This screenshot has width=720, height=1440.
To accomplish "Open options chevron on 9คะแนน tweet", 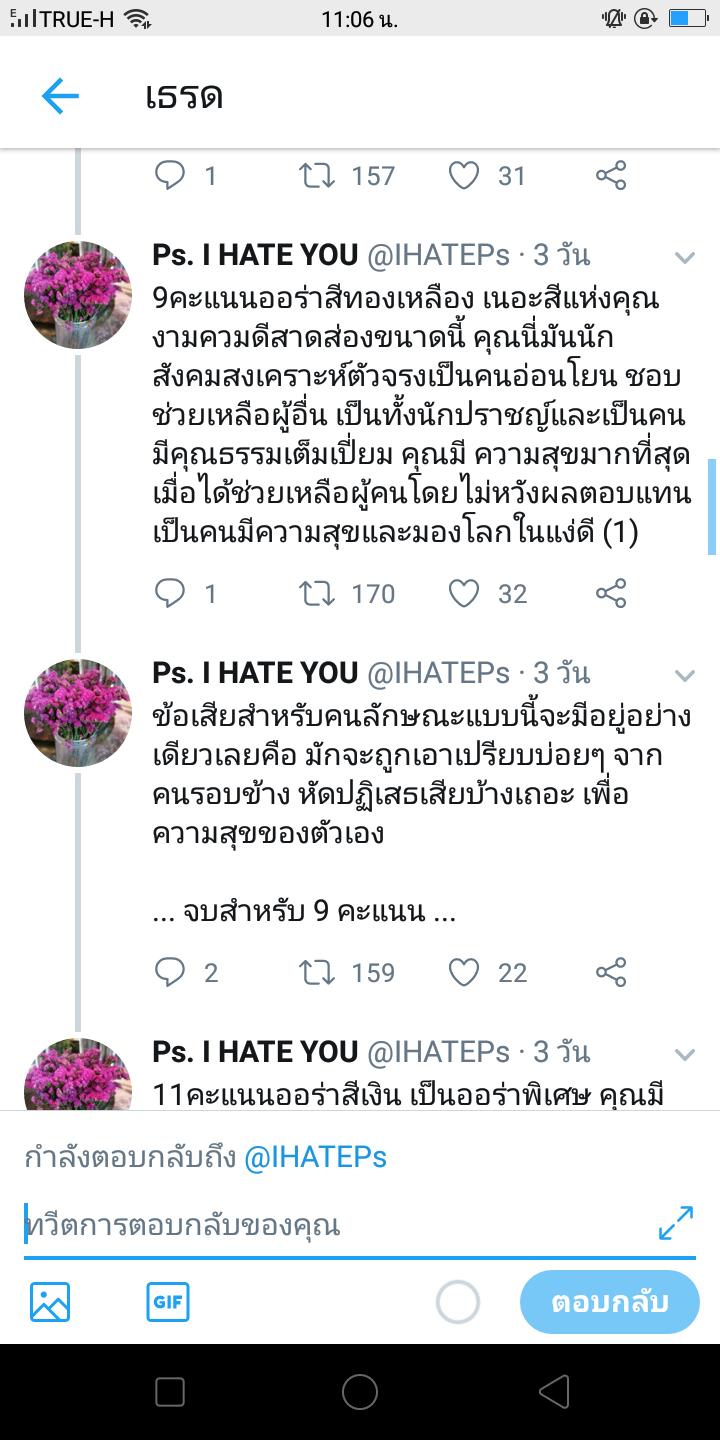I will [685, 257].
